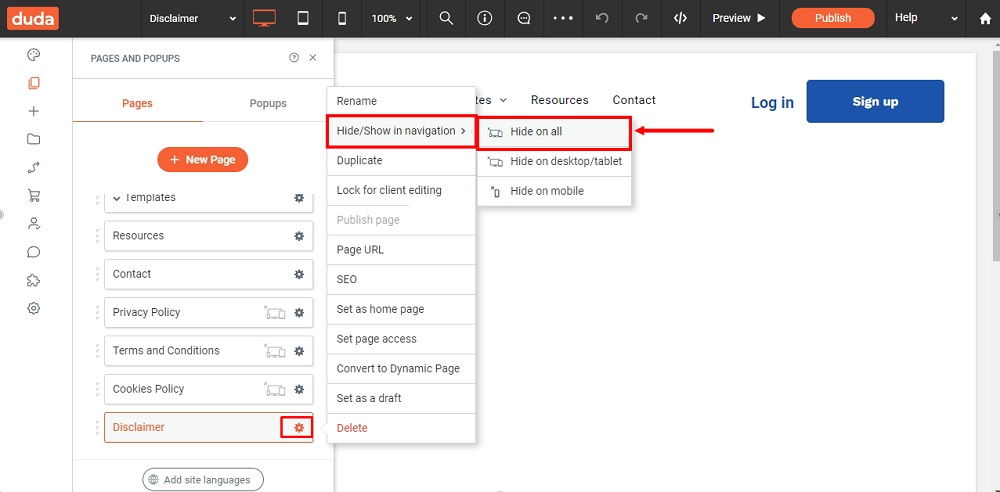Open the Pages icon in sidebar
The height and width of the screenshot is (492, 1000).
[x=34, y=83]
